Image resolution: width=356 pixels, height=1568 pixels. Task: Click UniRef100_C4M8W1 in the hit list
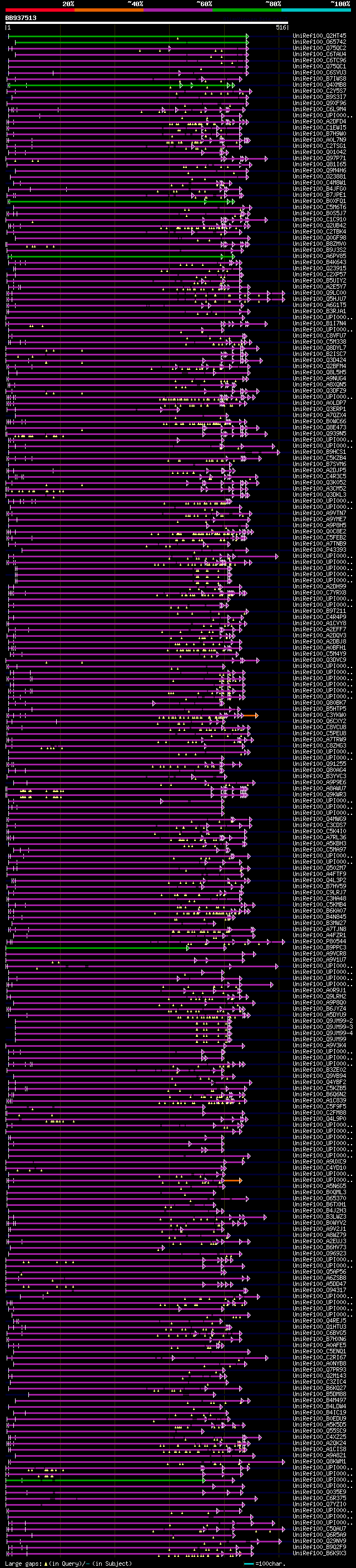click(x=319, y=182)
